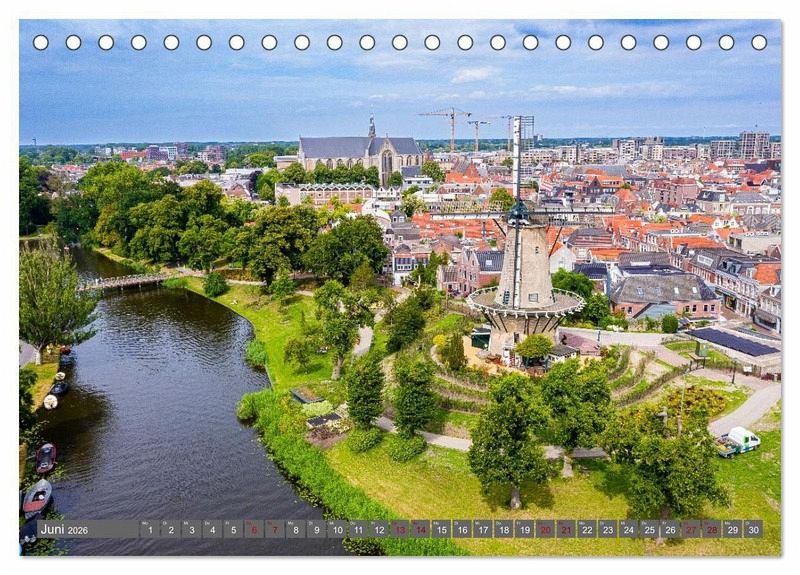Click the large church with grey roof
The image size is (800, 575).
click(358, 152)
